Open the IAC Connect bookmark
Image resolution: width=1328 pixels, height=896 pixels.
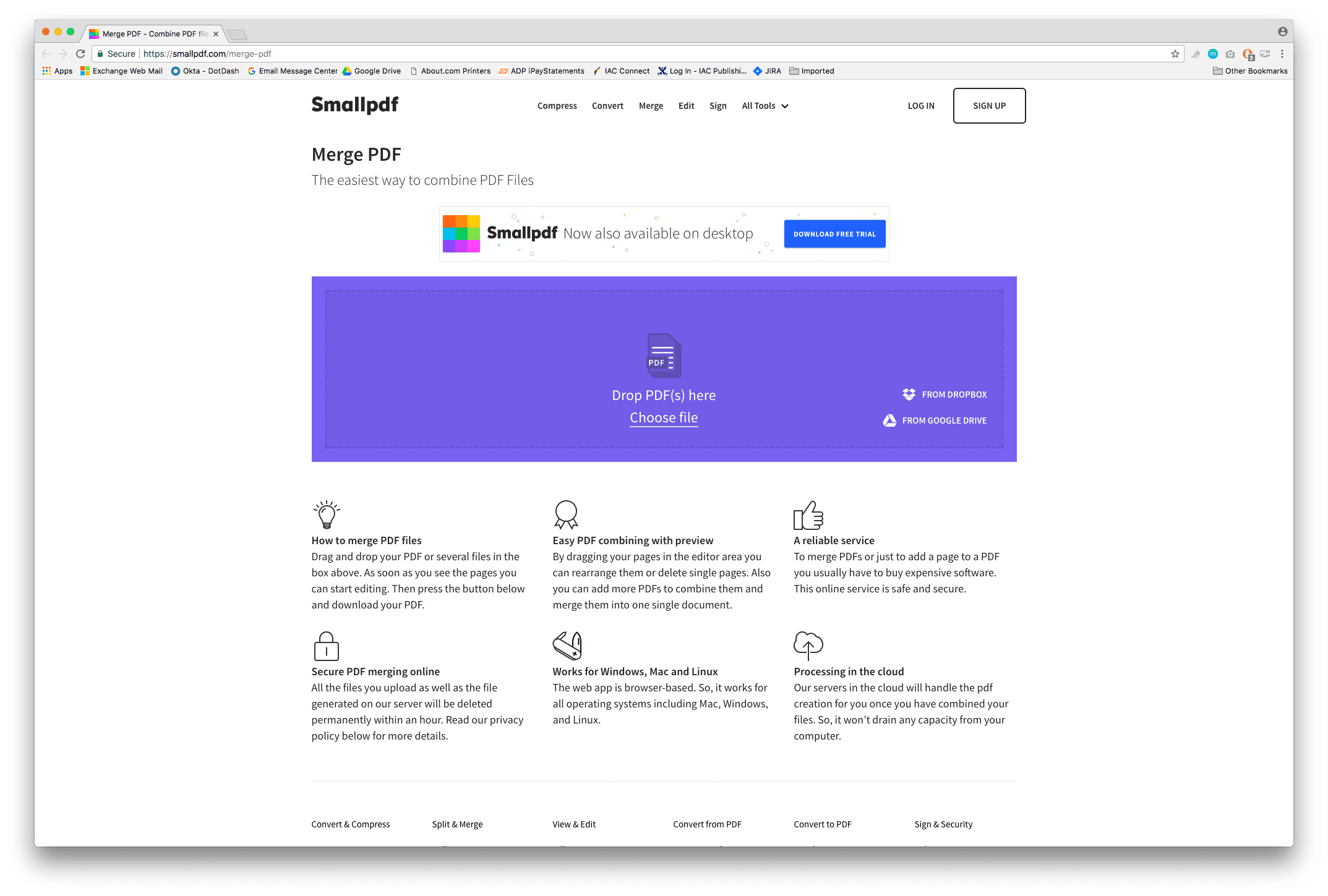click(x=621, y=71)
